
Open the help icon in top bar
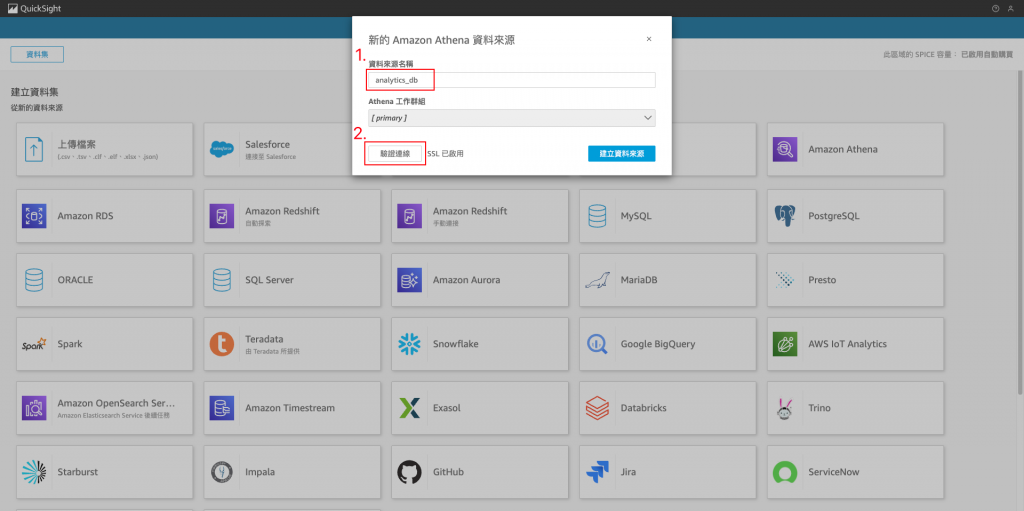point(995,8)
